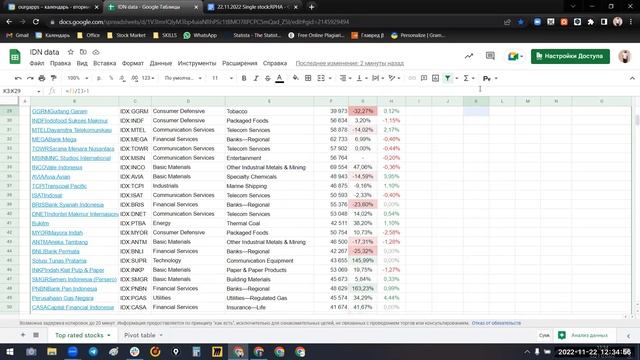Open the text rotation dropdown
640x360 pixels.
(x=394, y=78)
